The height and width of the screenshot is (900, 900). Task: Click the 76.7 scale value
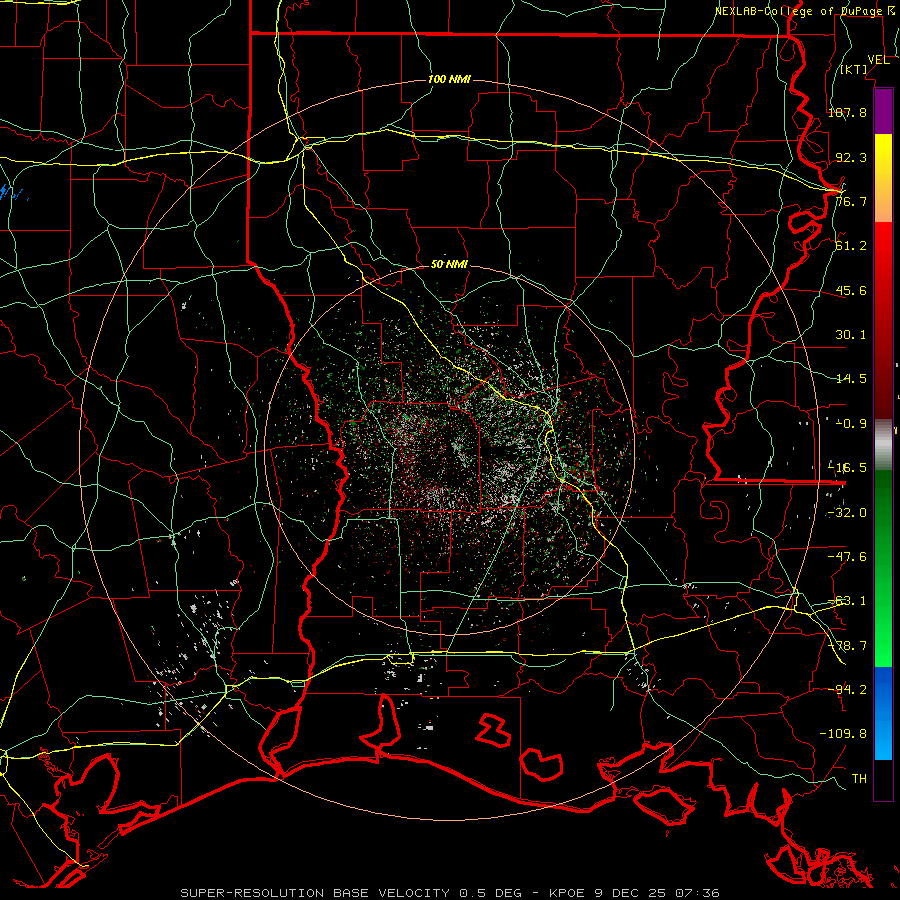(x=851, y=201)
